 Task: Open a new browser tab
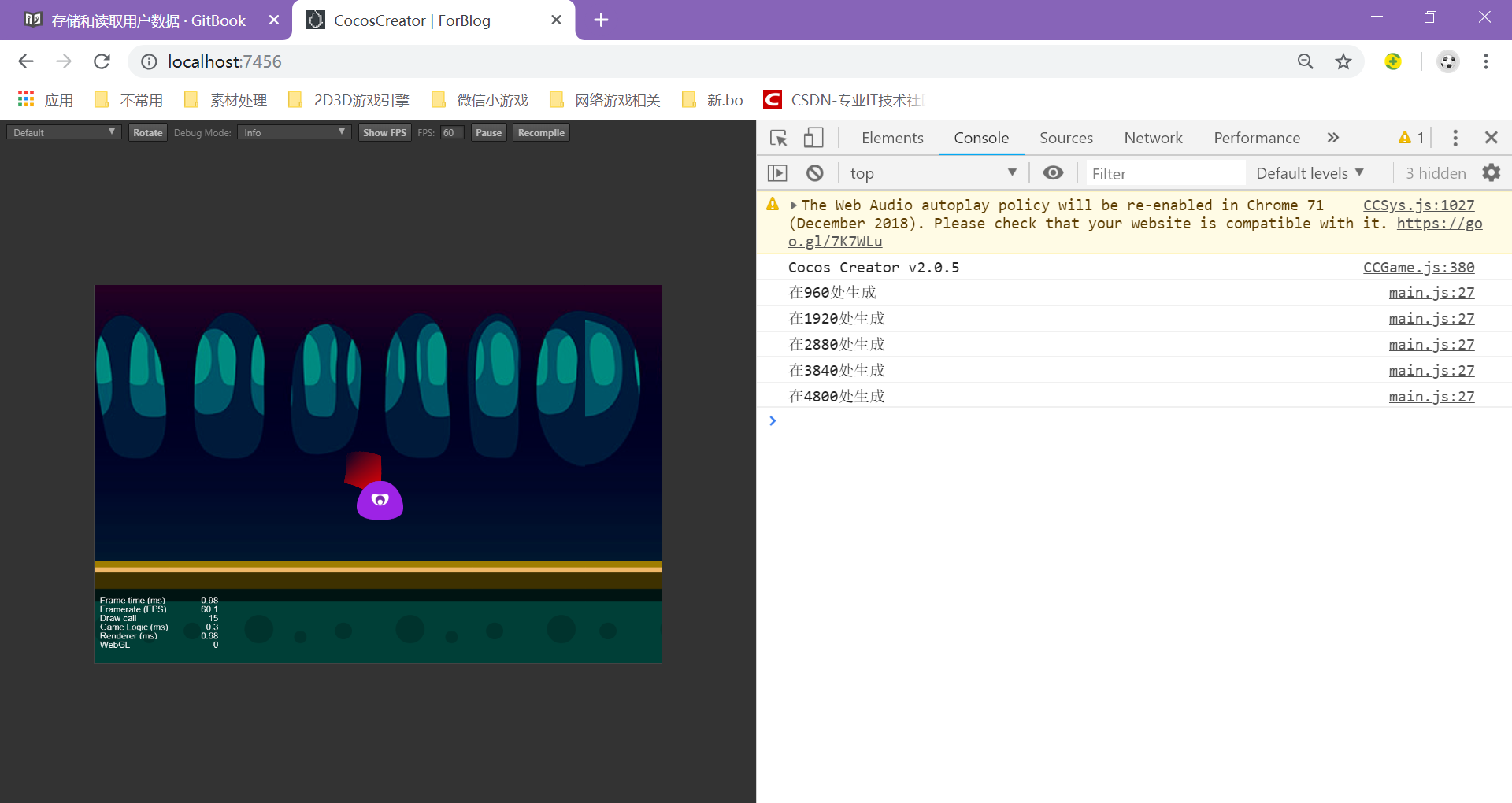tap(601, 20)
